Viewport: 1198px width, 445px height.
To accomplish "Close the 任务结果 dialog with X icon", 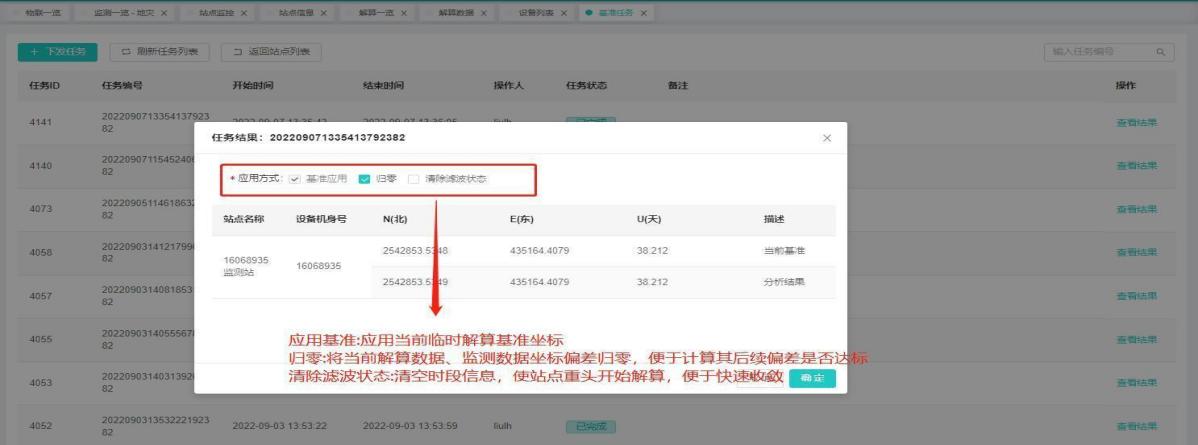I will [826, 138].
